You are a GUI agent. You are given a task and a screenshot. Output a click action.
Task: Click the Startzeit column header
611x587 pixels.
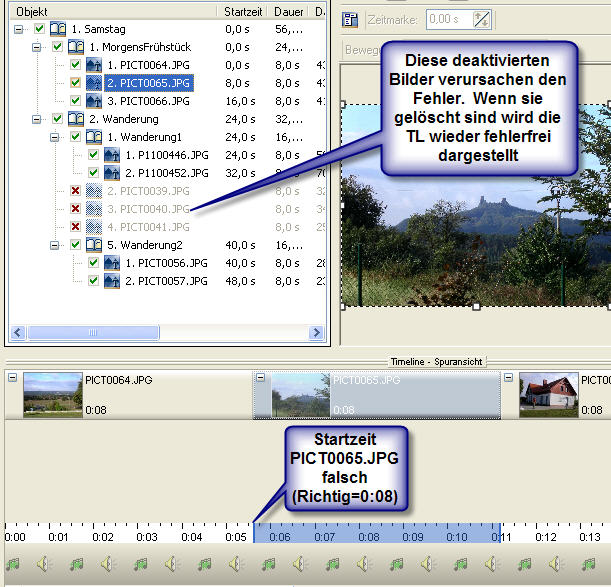point(245,11)
